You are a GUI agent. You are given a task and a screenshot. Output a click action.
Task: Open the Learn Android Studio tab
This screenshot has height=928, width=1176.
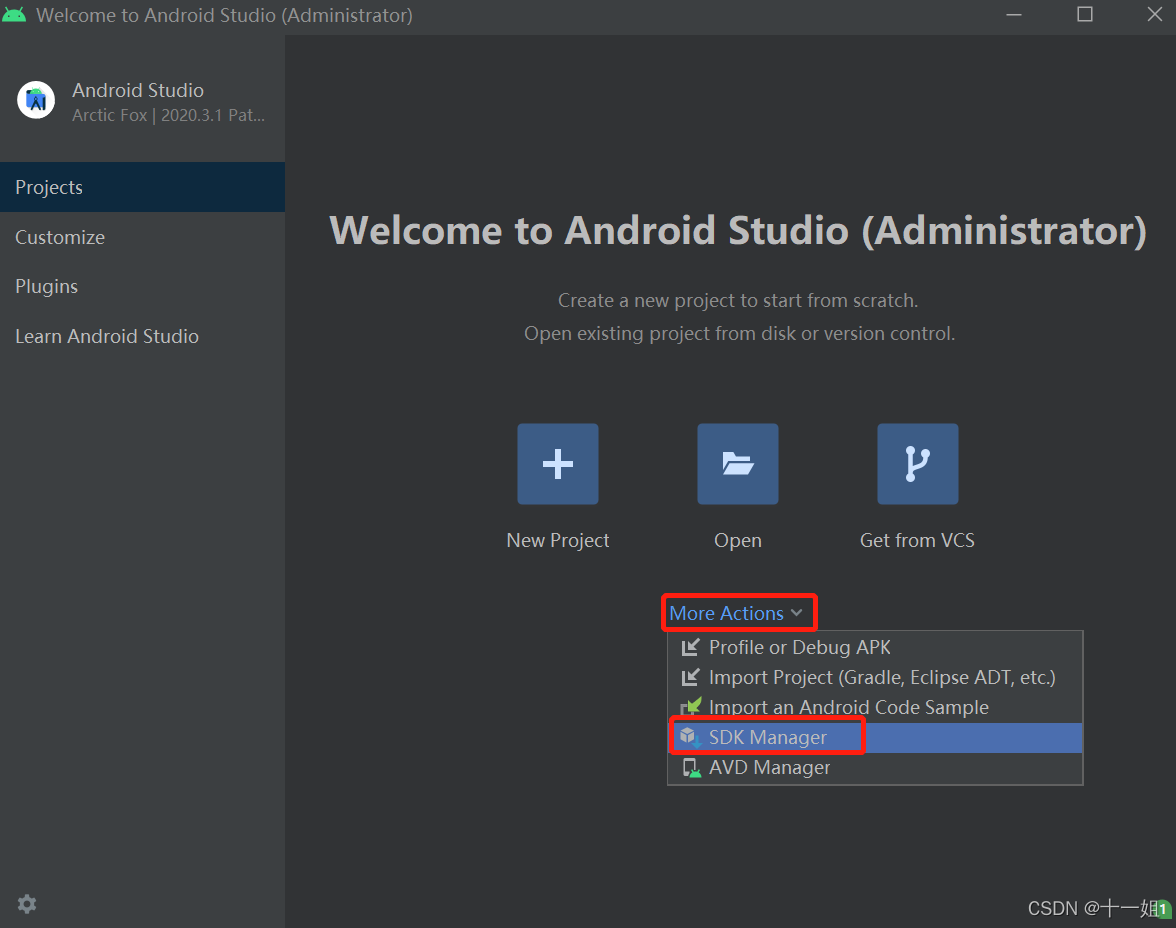pos(142,336)
